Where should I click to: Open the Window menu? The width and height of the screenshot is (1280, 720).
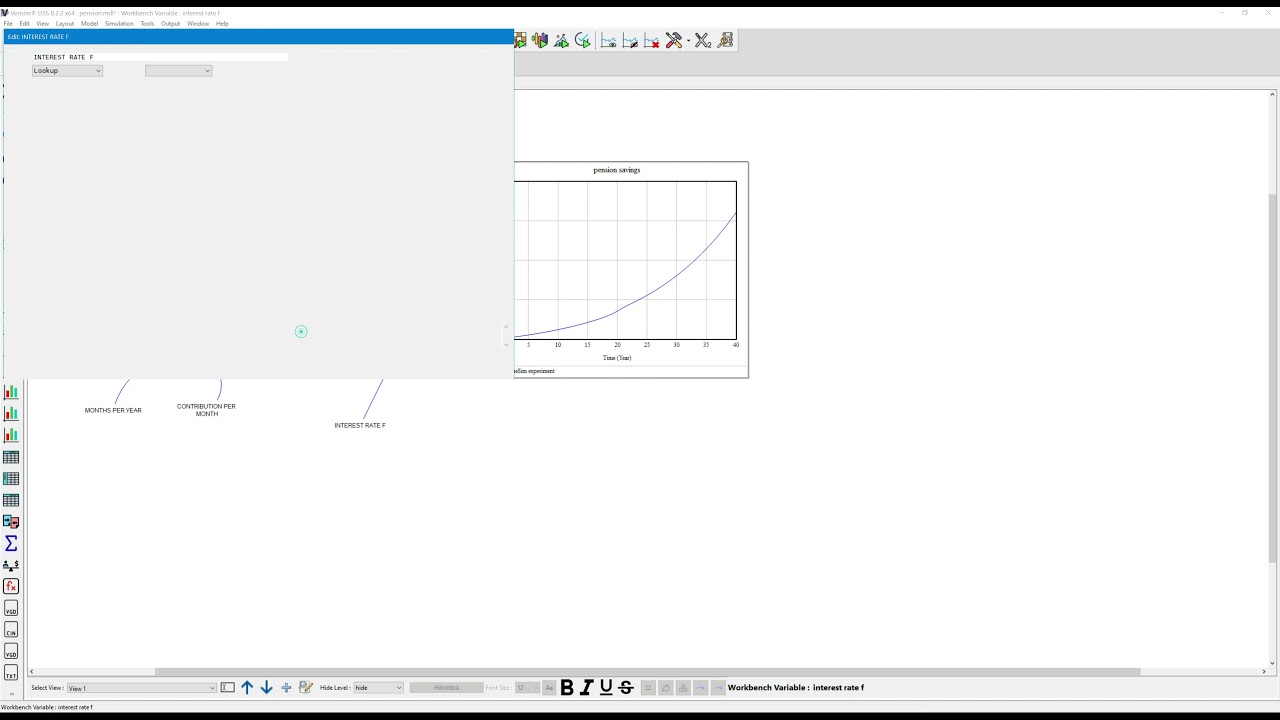point(198,23)
